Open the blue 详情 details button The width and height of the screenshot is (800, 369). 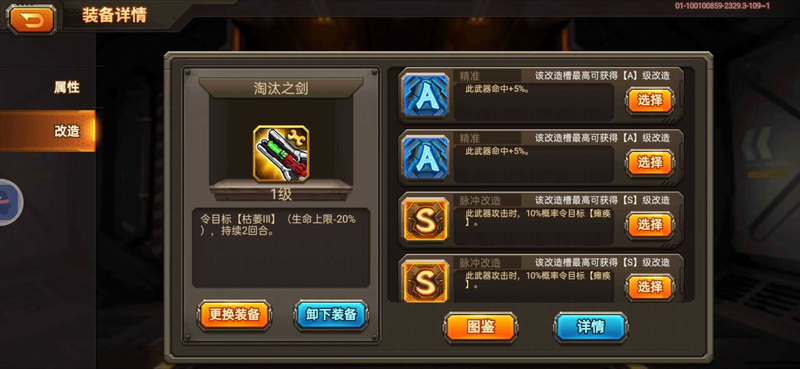click(x=591, y=327)
